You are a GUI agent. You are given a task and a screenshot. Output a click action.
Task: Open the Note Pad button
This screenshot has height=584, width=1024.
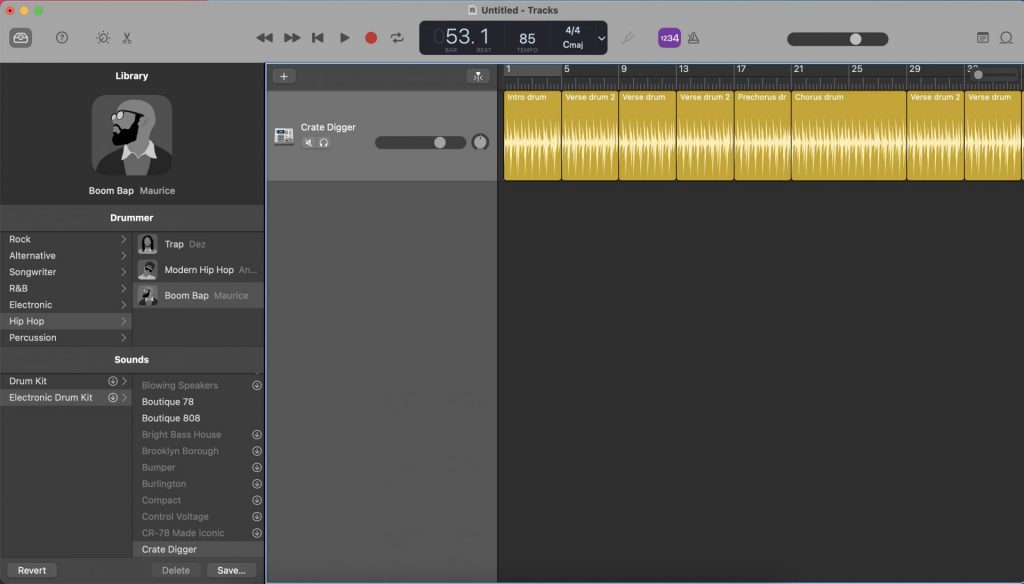pyautogui.click(x=982, y=38)
